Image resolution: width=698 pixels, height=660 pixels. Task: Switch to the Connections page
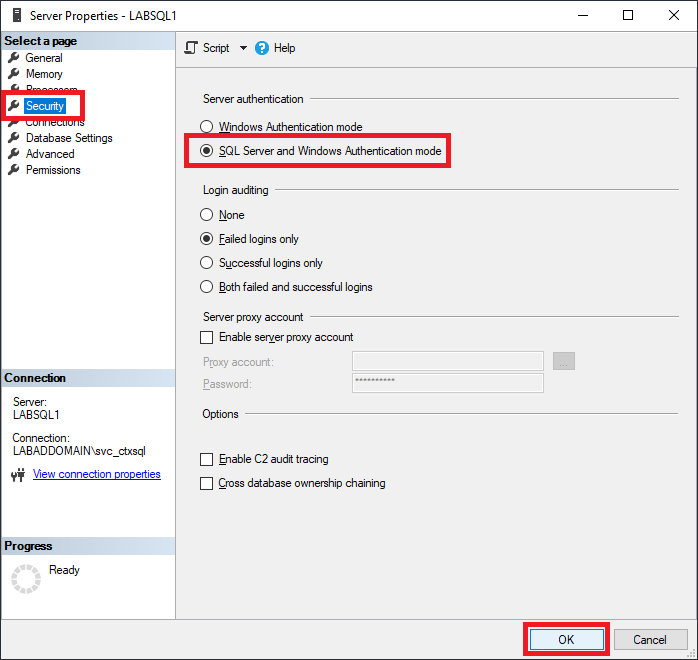tap(55, 122)
